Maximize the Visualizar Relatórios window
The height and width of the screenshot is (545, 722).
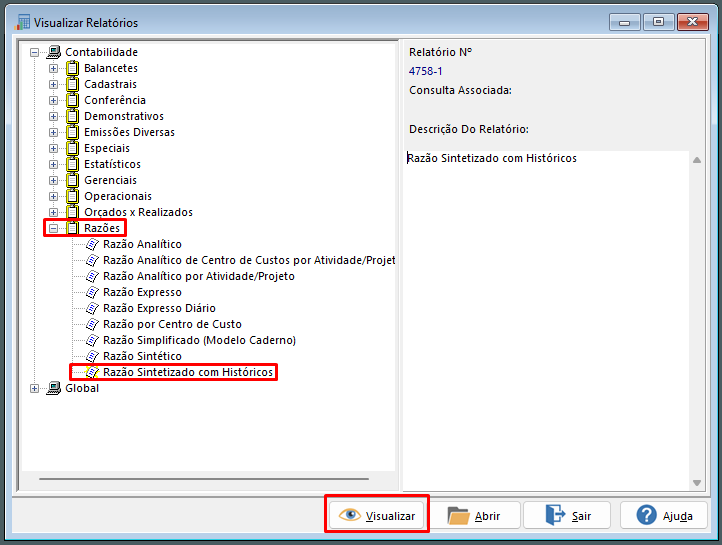[x=658, y=22]
